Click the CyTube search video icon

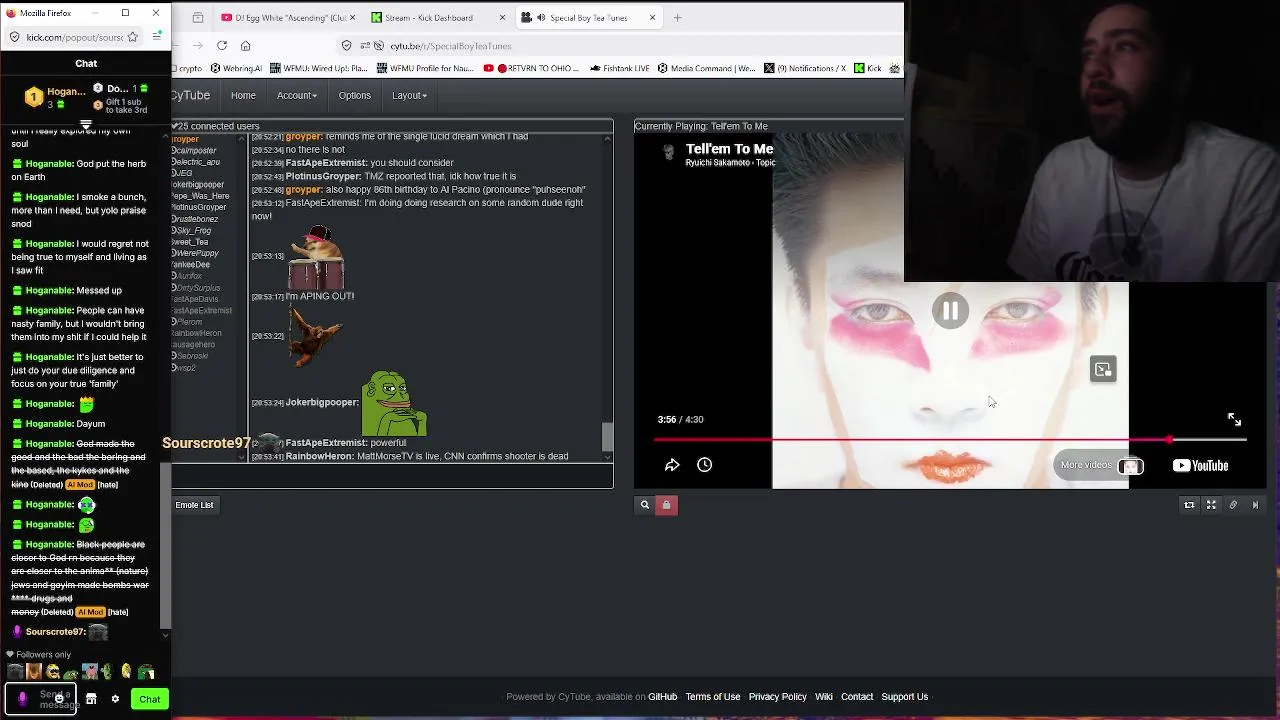tap(645, 505)
